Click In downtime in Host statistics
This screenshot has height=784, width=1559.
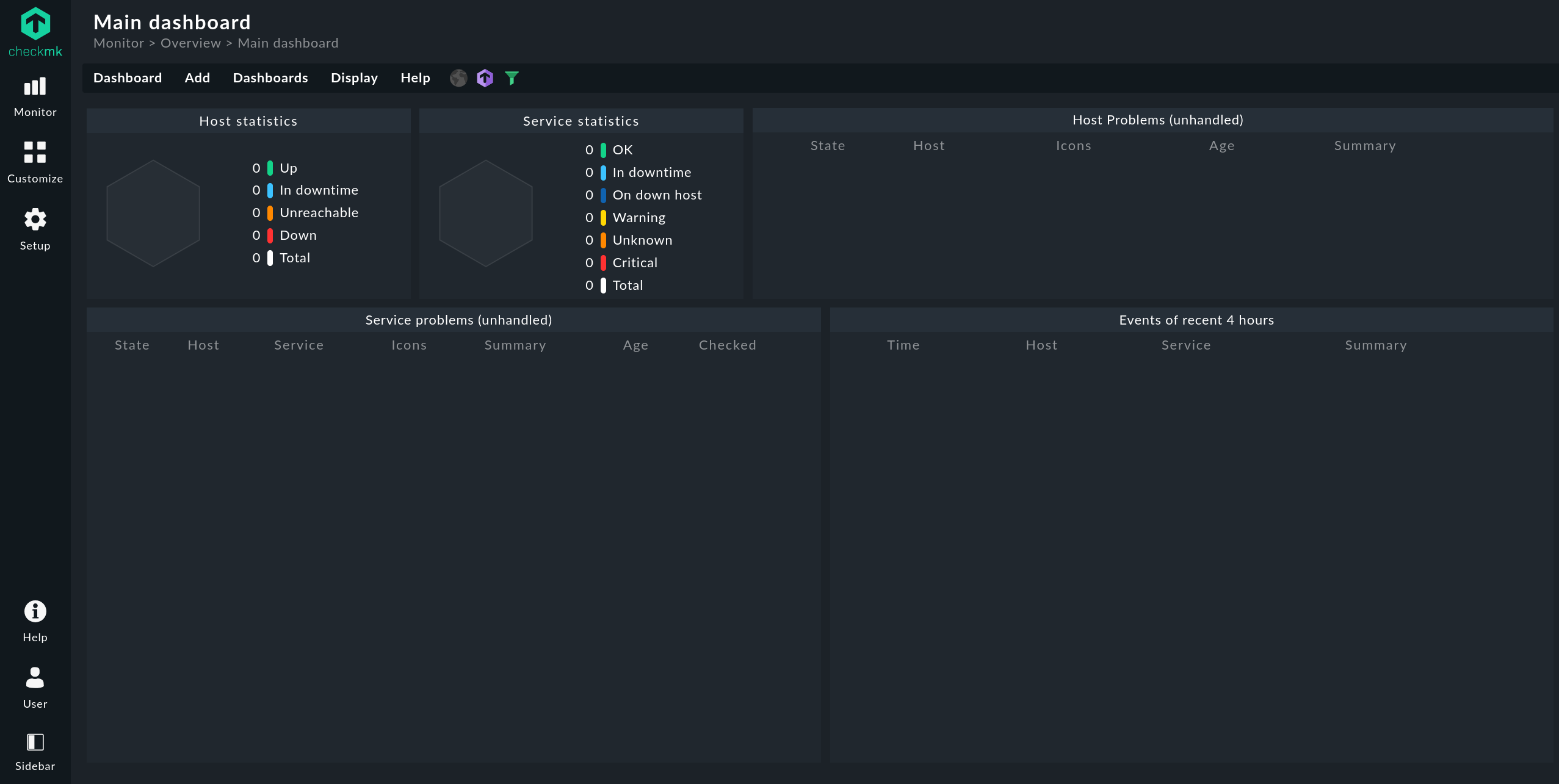(319, 190)
